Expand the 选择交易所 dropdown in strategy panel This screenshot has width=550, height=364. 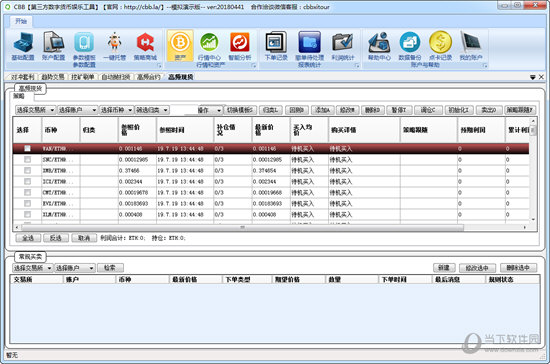[x=35, y=110]
